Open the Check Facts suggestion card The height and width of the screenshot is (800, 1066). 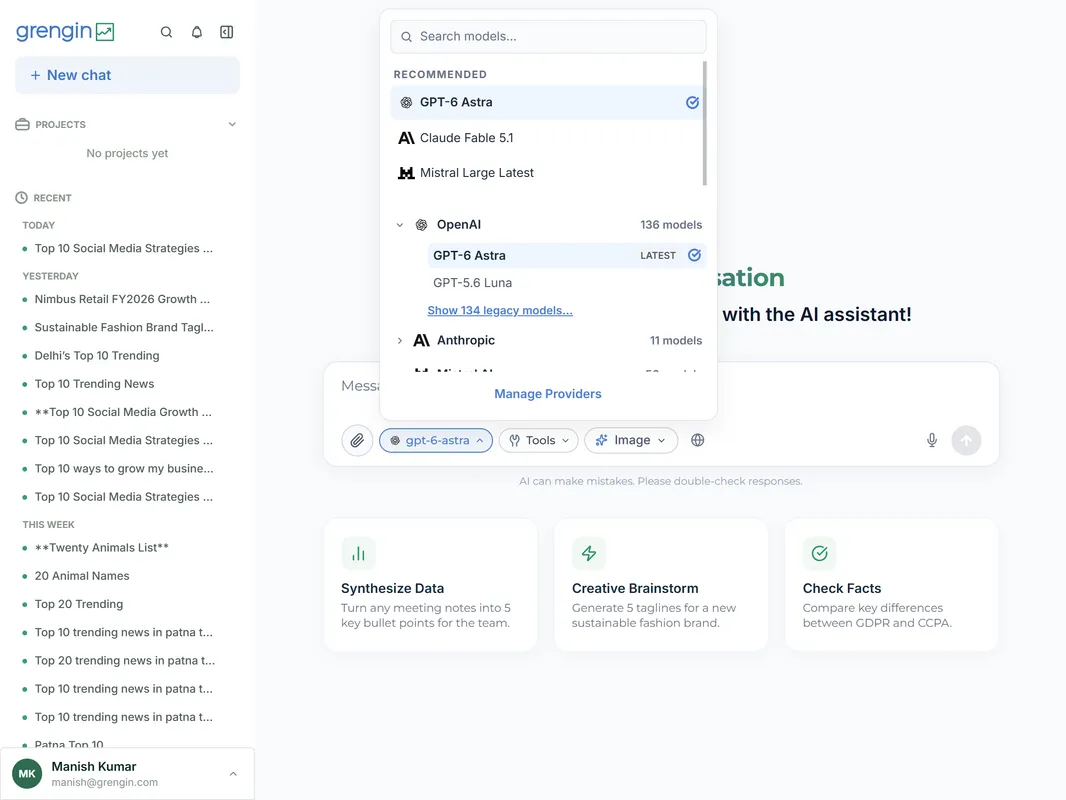(x=891, y=585)
